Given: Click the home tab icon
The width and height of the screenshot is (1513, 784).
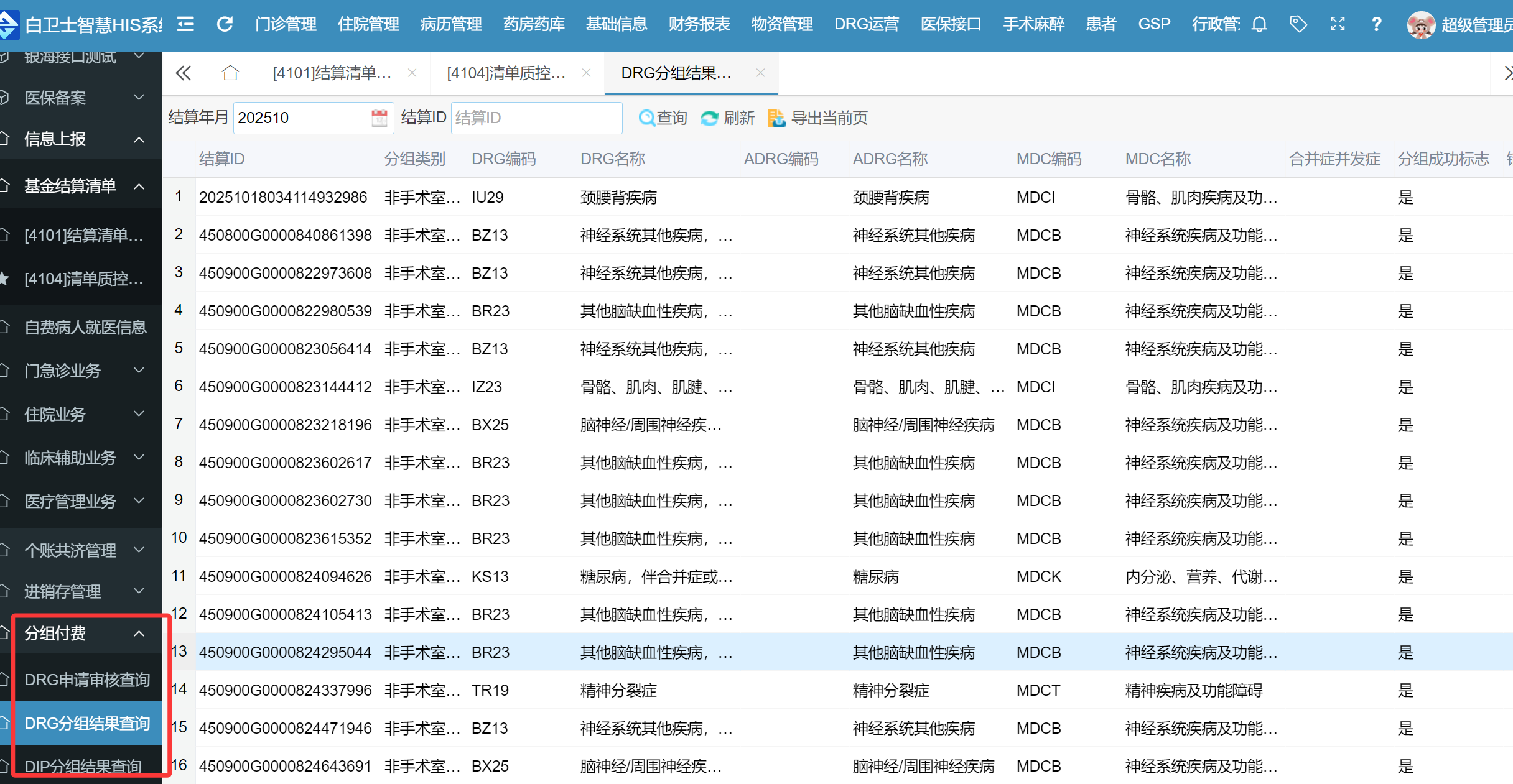Looking at the screenshot, I should tap(230, 73).
